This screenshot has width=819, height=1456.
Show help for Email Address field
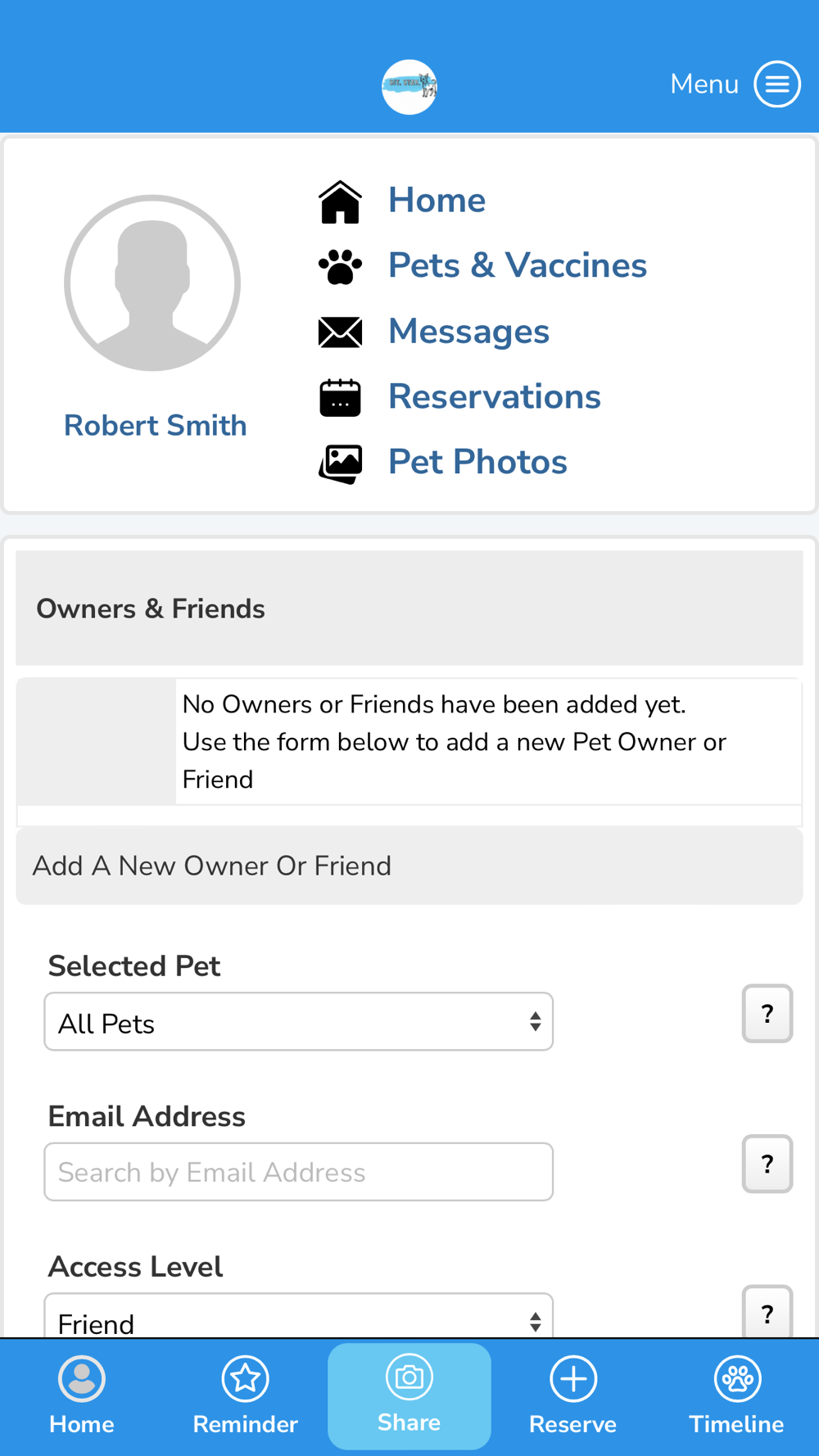click(x=767, y=1164)
